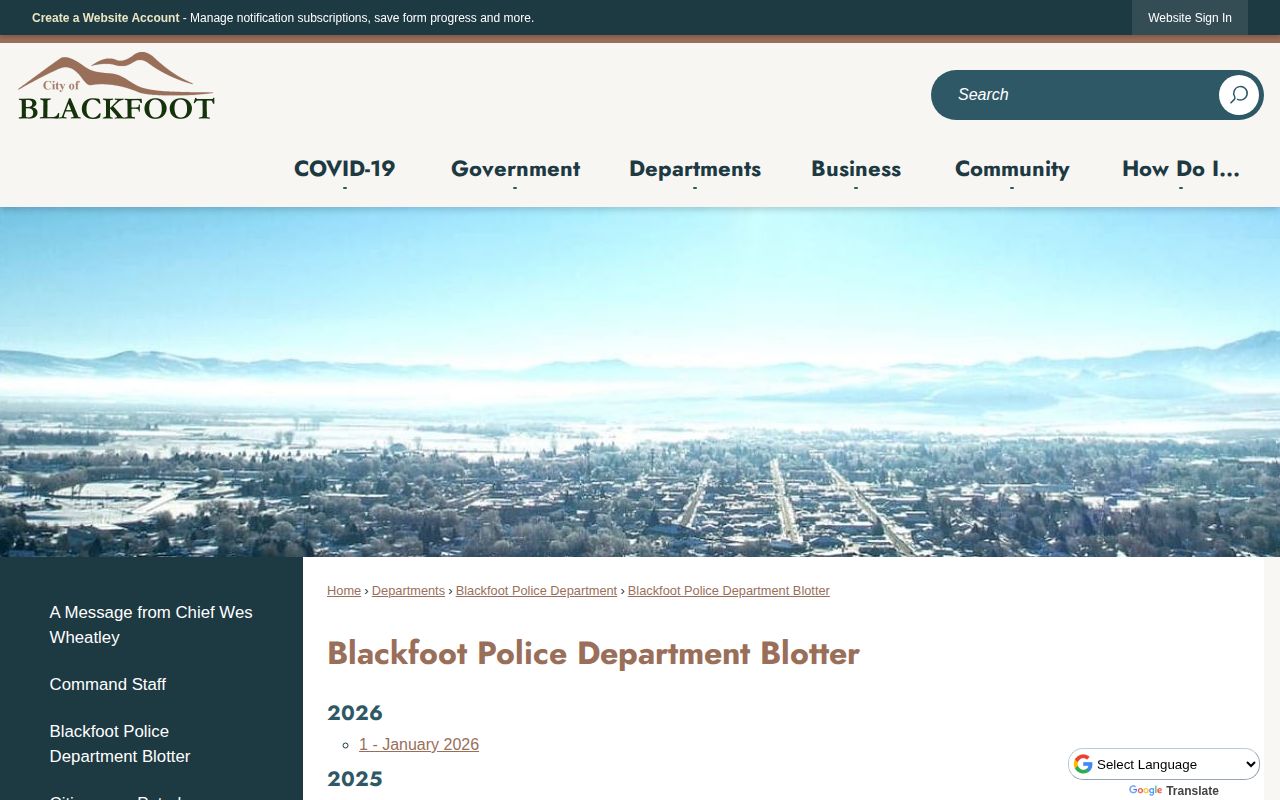The width and height of the screenshot is (1280, 800).
Task: Open the Departments menu
Action: 695,169
